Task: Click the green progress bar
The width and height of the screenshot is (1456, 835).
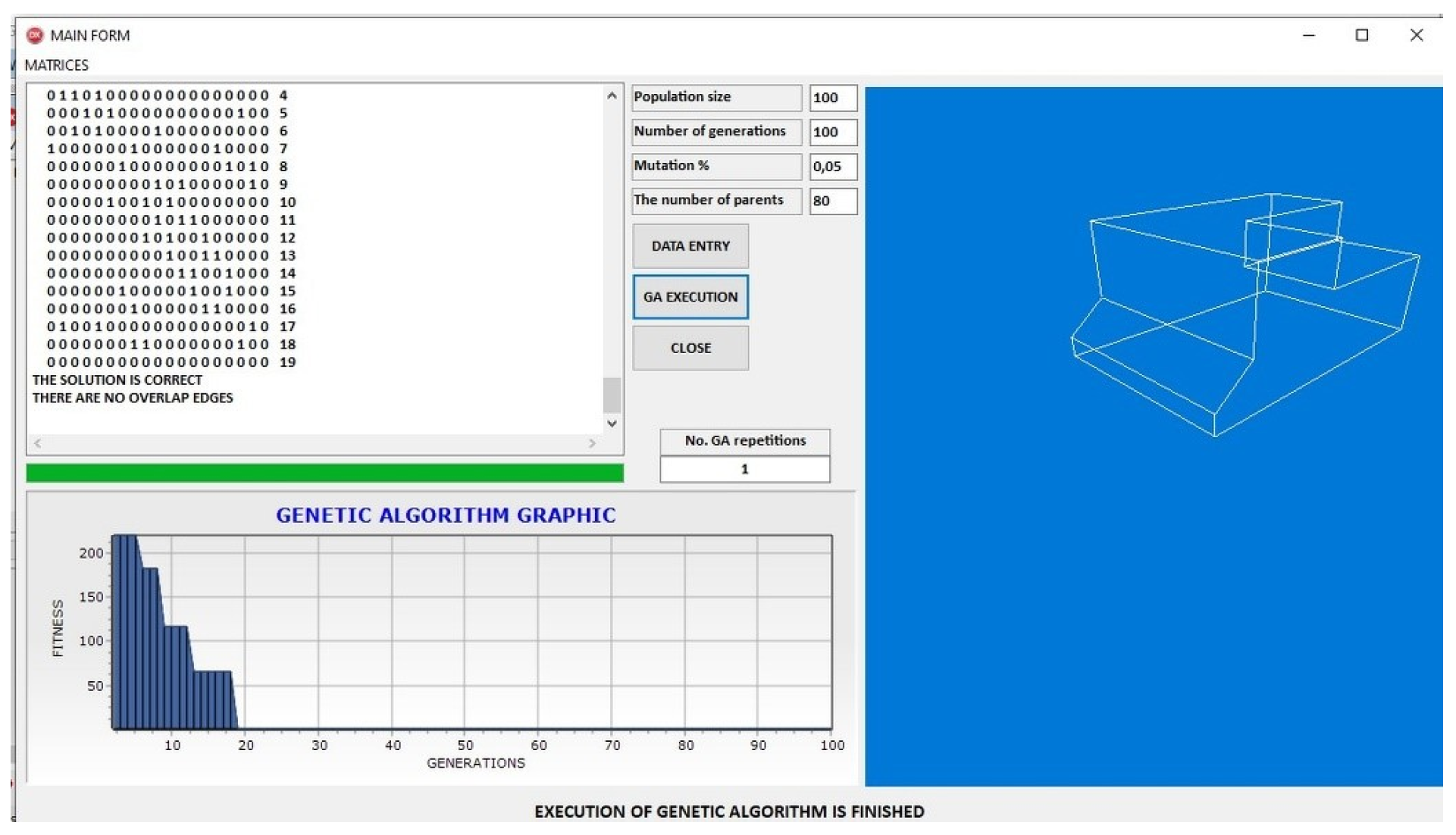Action: 324,474
